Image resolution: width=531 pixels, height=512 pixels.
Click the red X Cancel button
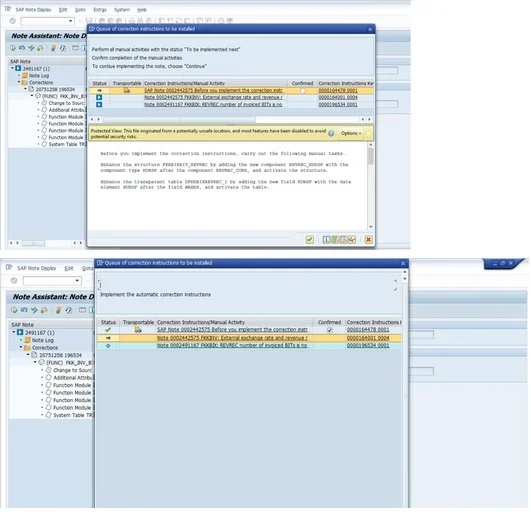point(369,240)
